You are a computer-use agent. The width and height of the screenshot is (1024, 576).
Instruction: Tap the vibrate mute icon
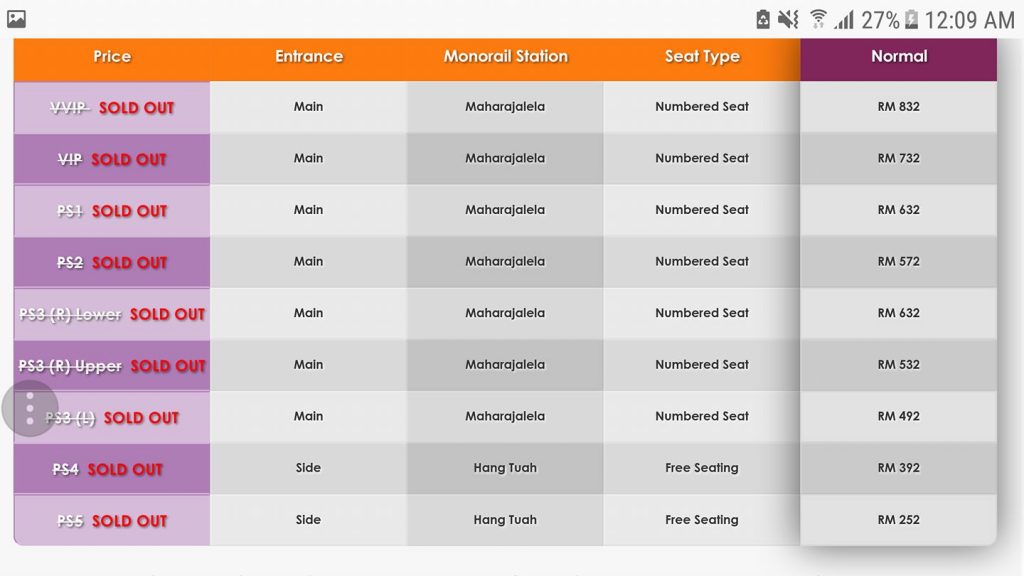pyautogui.click(x=789, y=19)
